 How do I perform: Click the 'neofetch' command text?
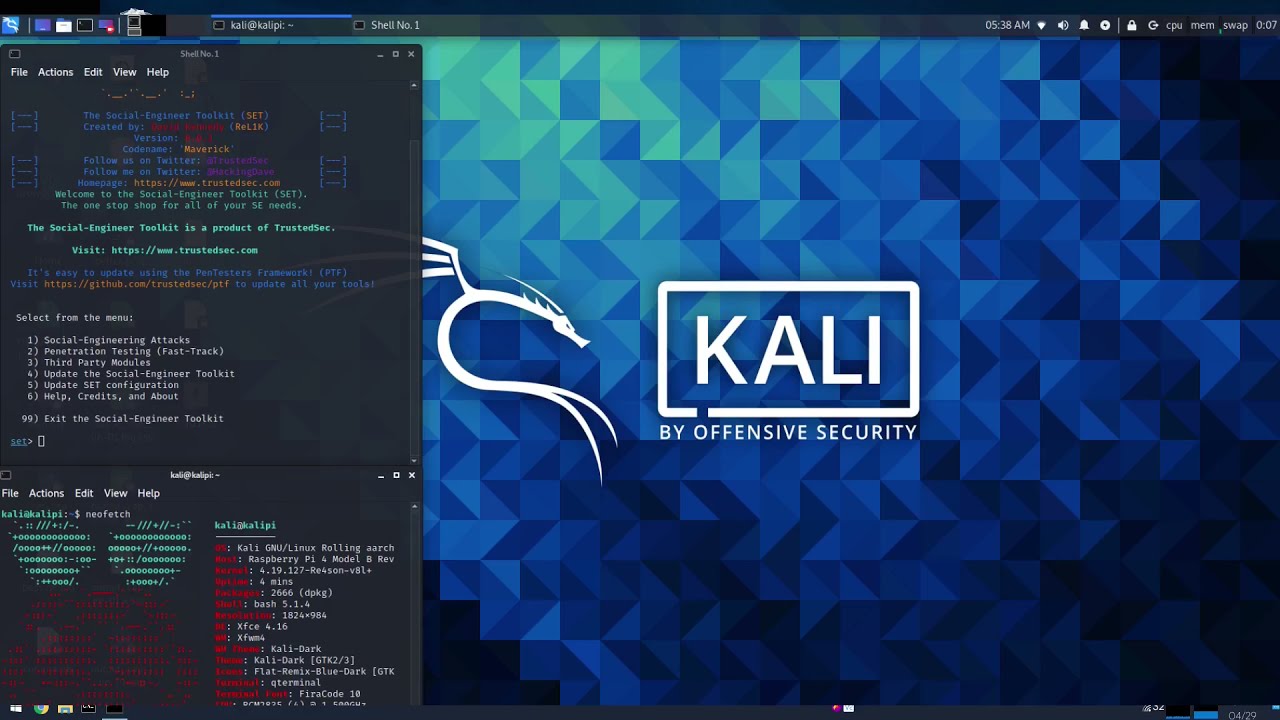pyautogui.click(x=108, y=514)
